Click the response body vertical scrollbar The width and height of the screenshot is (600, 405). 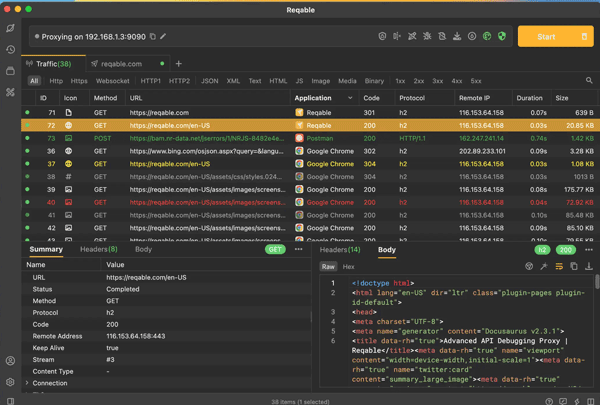597,283
